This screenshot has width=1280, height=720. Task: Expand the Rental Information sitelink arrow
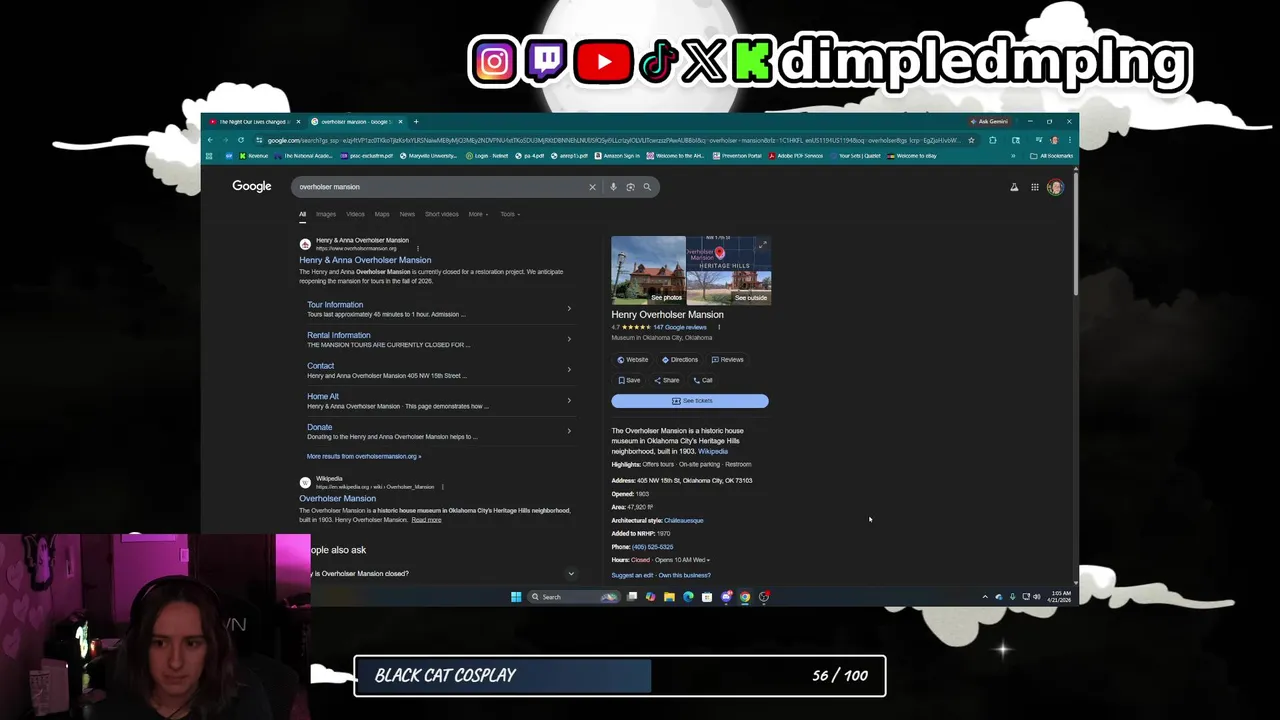(x=569, y=339)
